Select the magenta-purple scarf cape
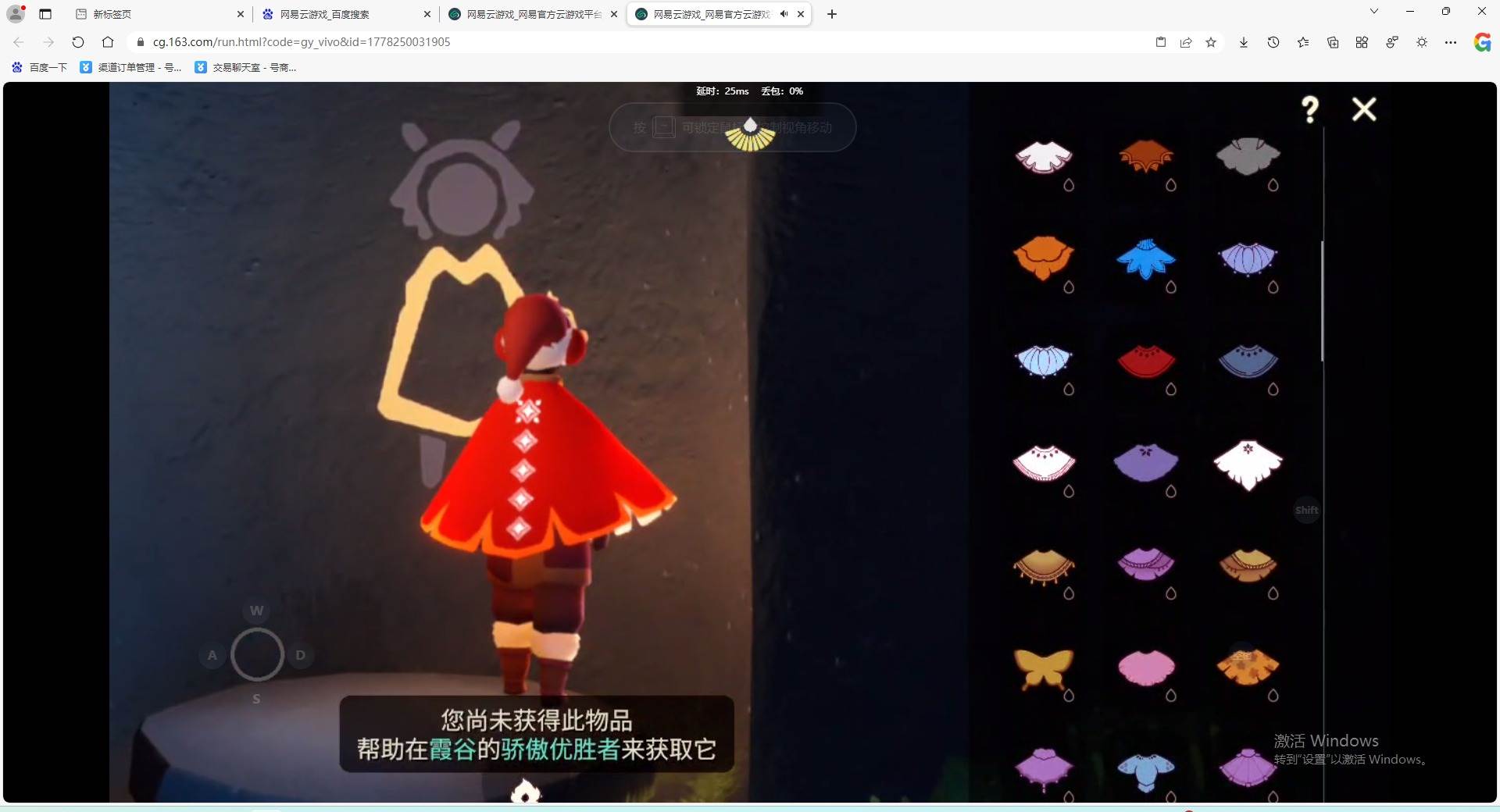This screenshot has width=1500, height=812. coord(1146,564)
